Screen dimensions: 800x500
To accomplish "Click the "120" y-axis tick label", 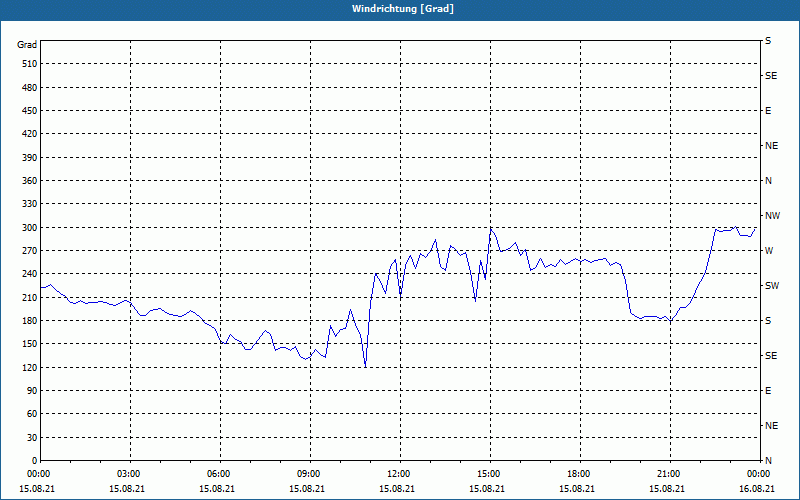I will (x=30, y=367).
